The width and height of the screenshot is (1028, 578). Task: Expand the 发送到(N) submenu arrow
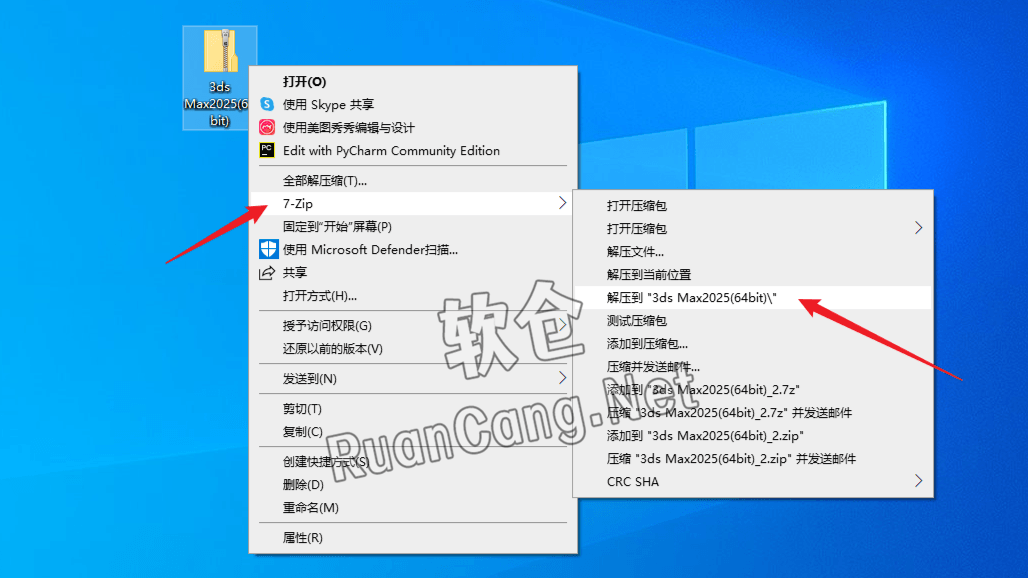(562, 378)
